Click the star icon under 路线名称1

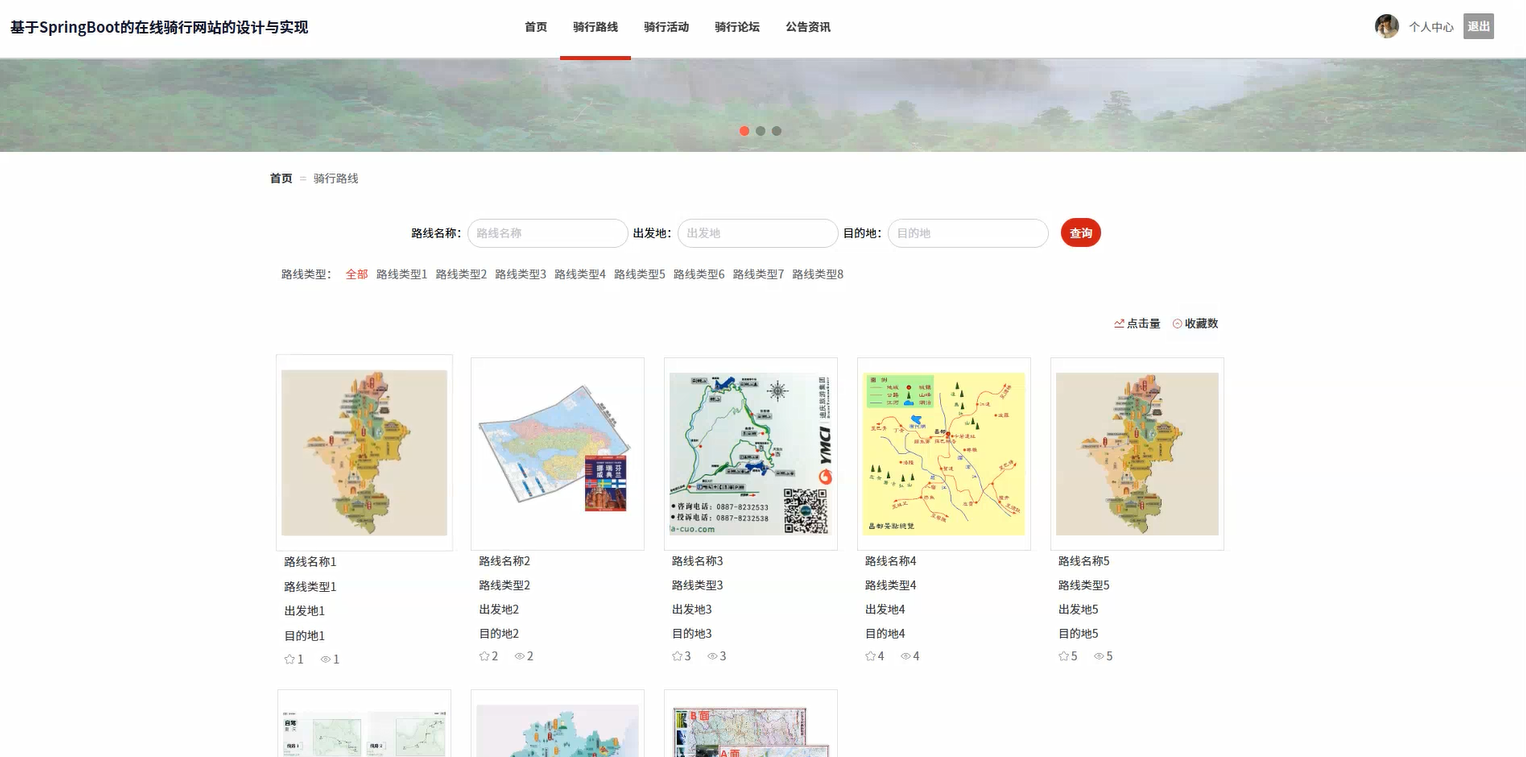pyautogui.click(x=288, y=659)
